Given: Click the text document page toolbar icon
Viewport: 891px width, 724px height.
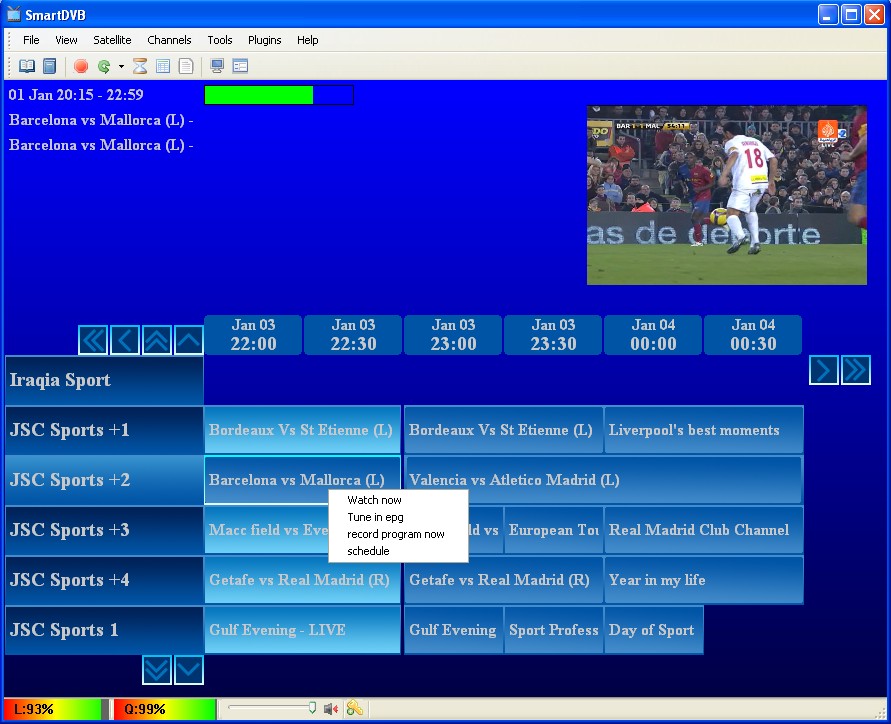Looking at the screenshot, I should 186,66.
